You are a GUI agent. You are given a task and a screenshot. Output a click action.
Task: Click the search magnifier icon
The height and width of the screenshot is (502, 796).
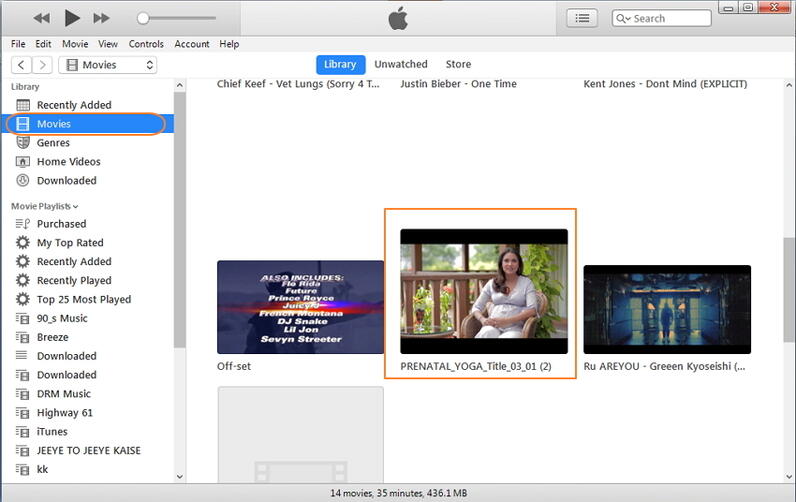pos(623,19)
